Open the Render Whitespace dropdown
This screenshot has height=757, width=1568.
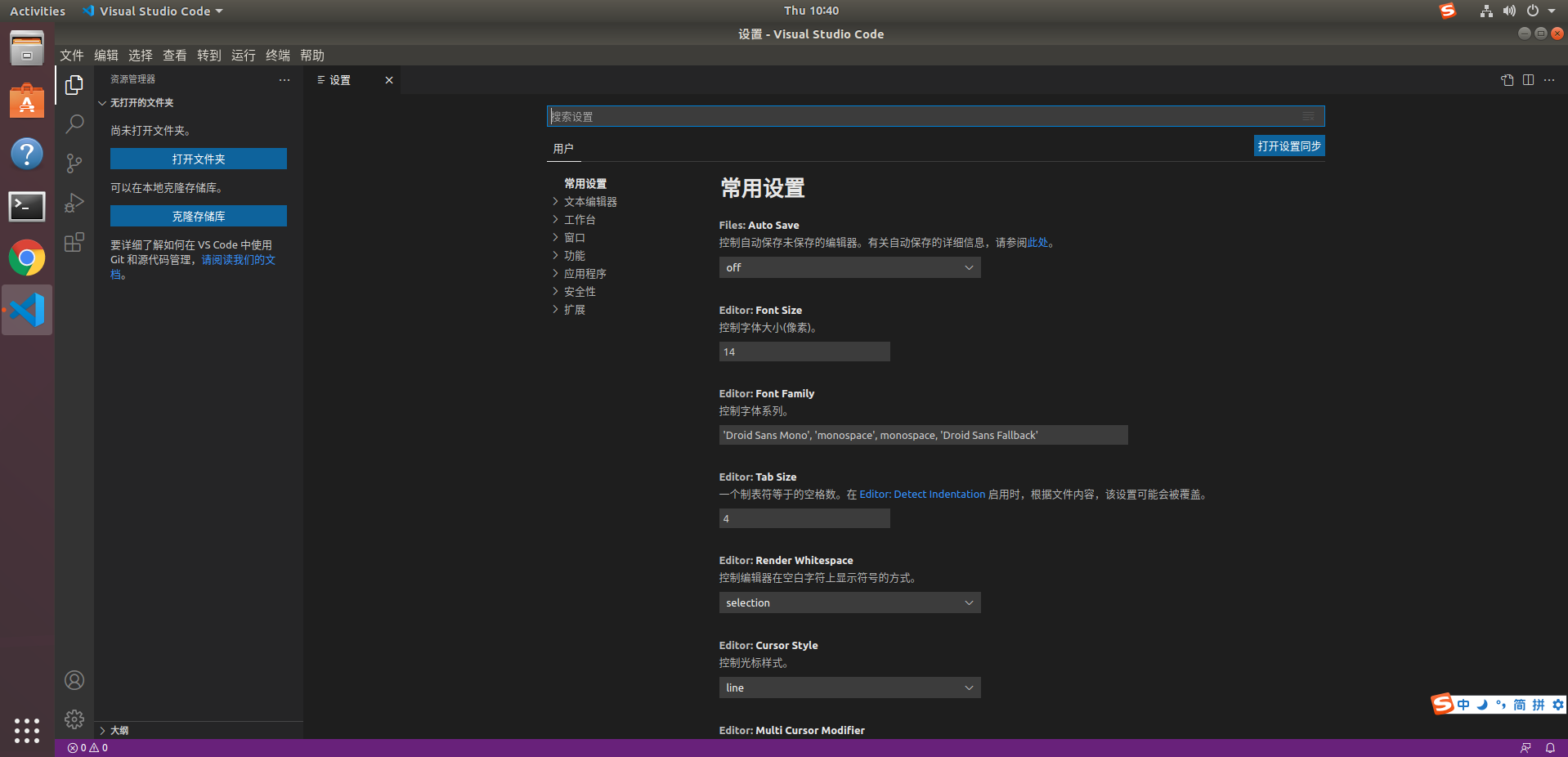[x=849, y=602]
